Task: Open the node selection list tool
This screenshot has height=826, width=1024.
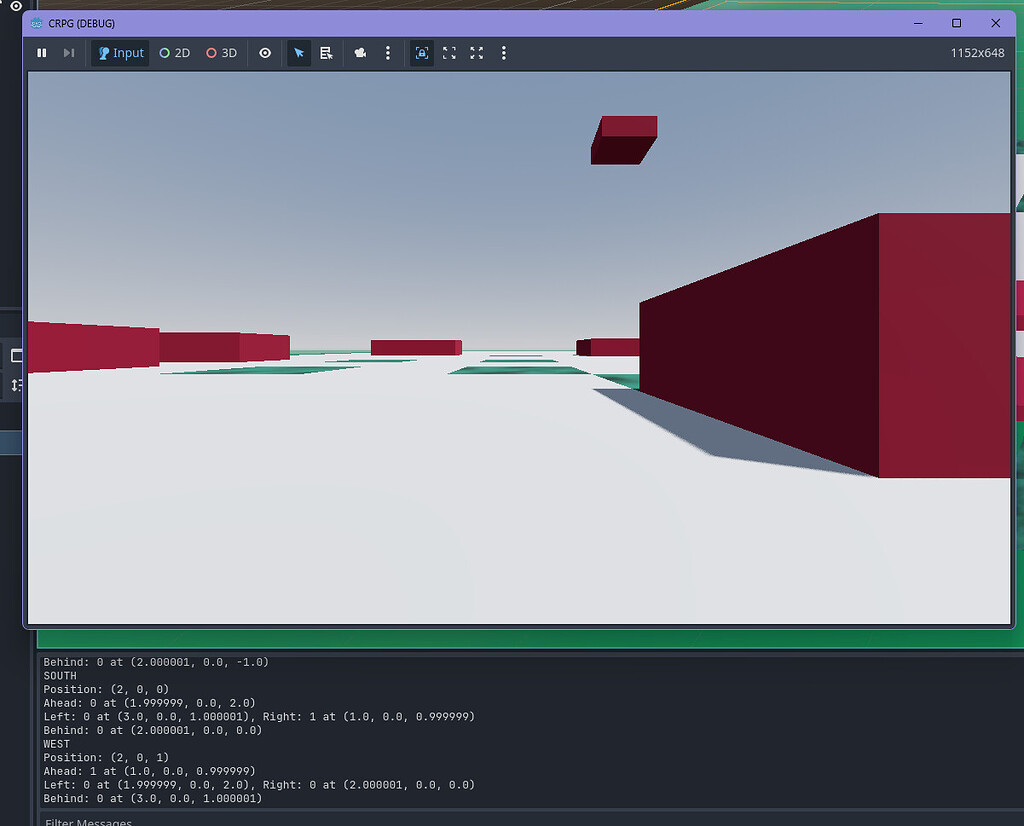Action: coord(327,53)
